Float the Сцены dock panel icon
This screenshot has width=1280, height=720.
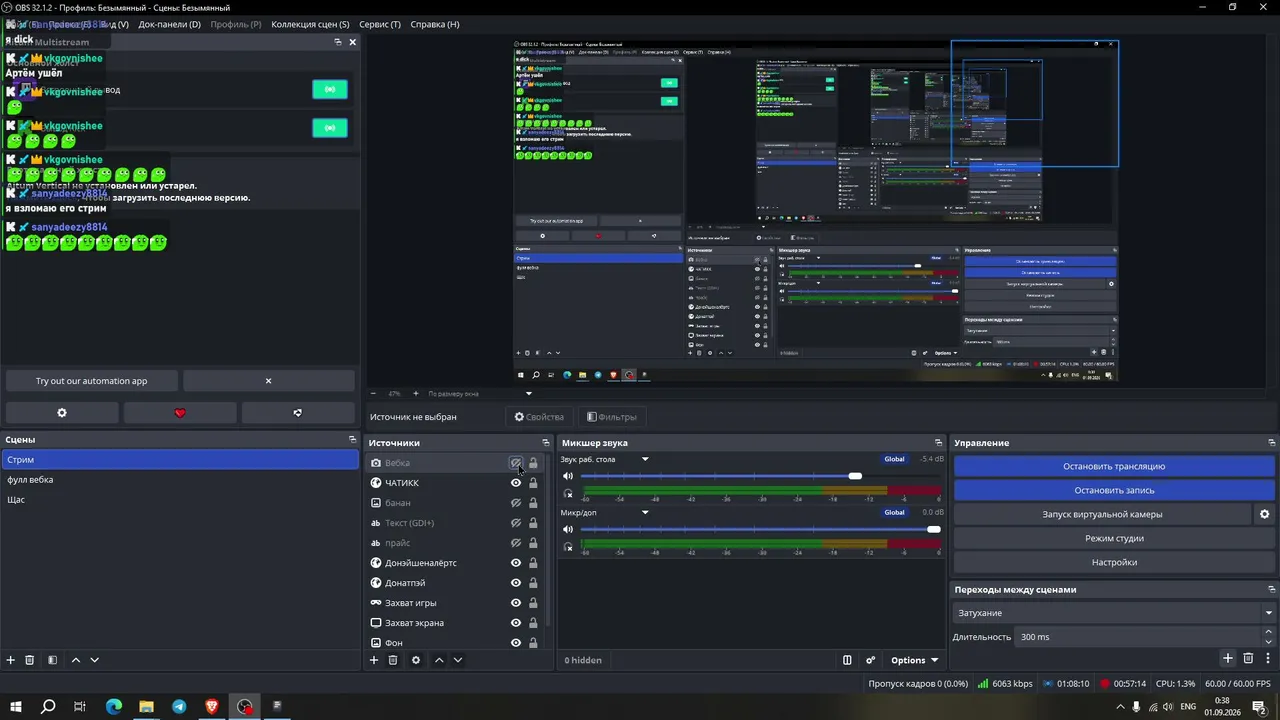(x=352, y=439)
